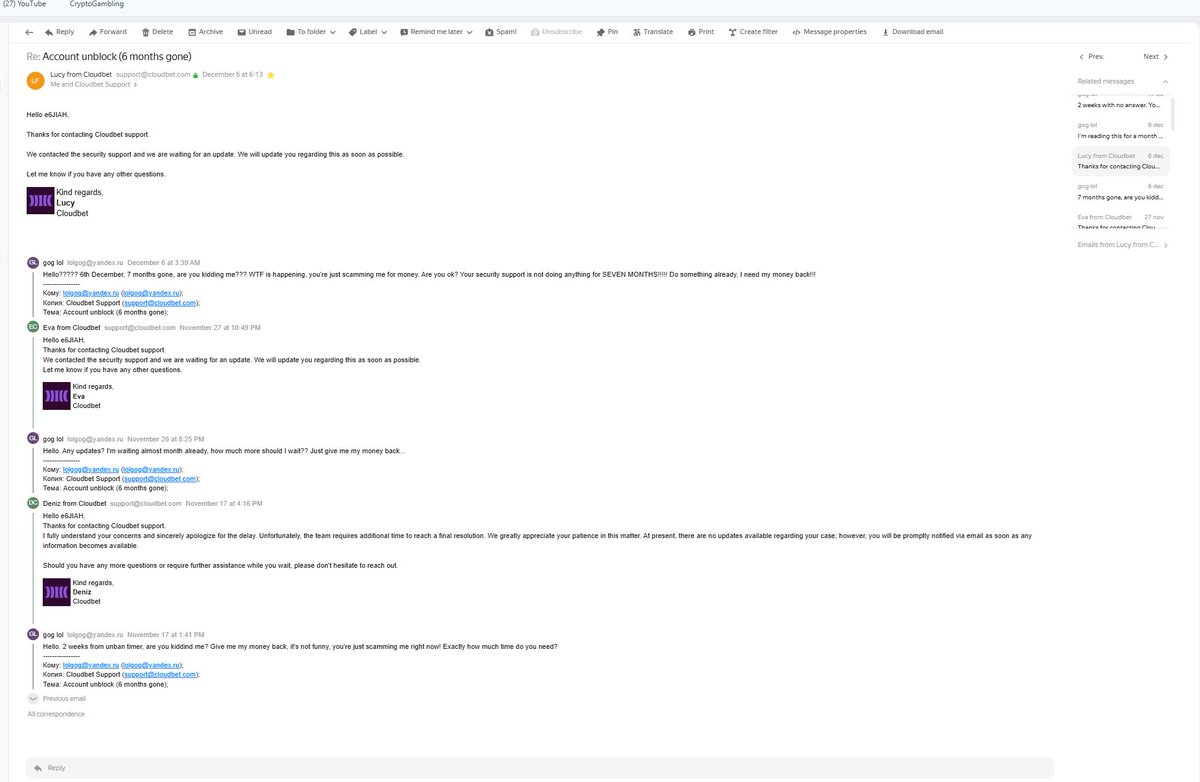Click the DC avatar of Deniz's message
The height and width of the screenshot is (782, 1200).
click(33, 503)
